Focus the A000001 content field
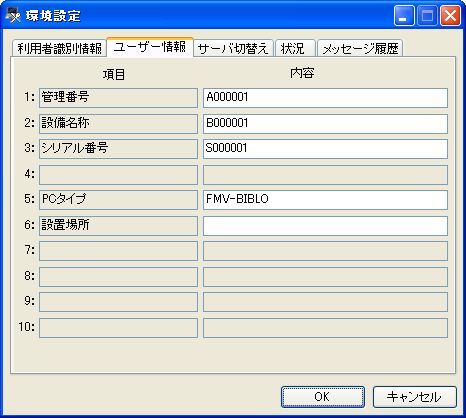 [325, 98]
